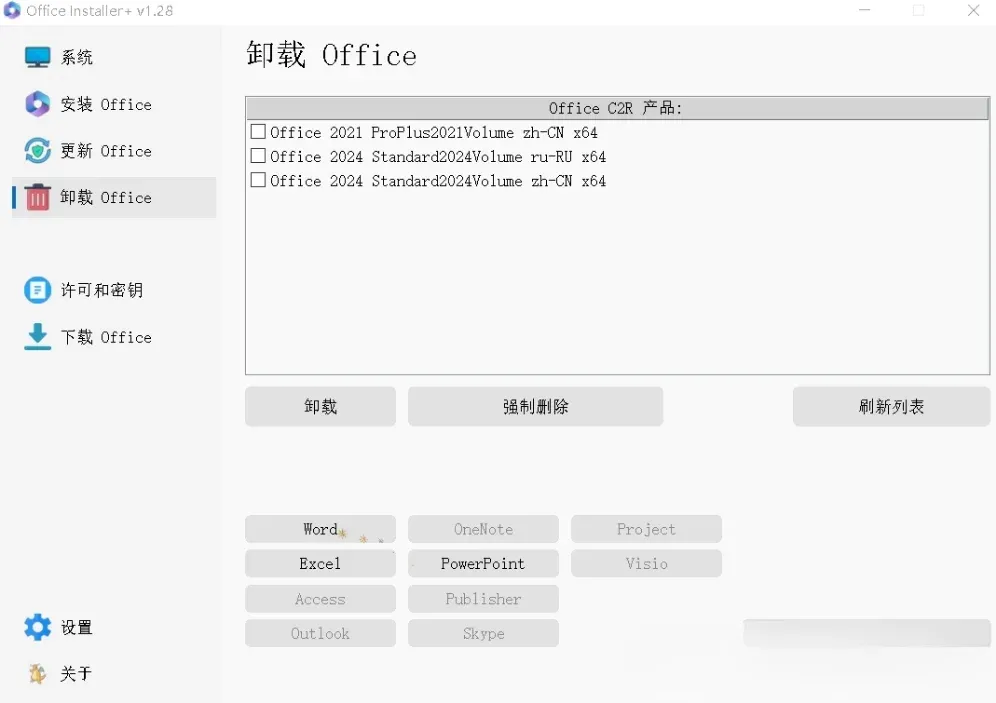Select 卸载 Office in the sidebar
Viewport: 996px width, 703px height.
[x=114, y=198]
